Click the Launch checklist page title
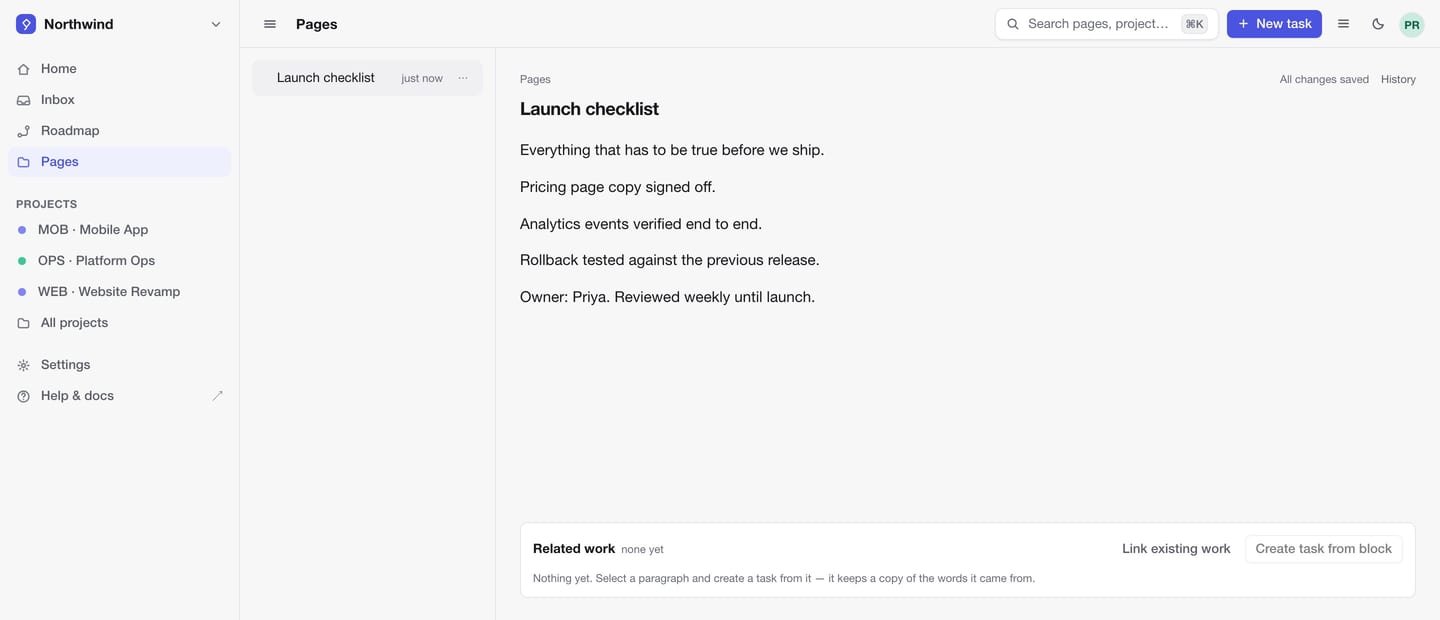The width and height of the screenshot is (1440, 620). [x=589, y=109]
